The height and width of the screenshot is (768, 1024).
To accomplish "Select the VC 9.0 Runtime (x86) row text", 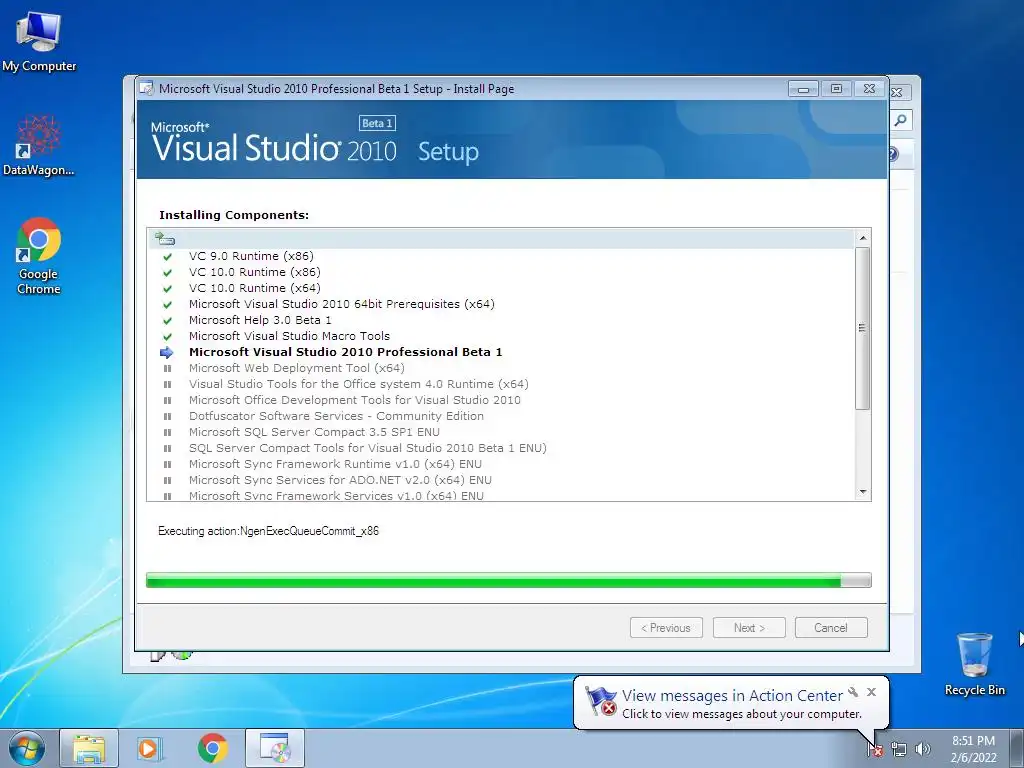I will 251,256.
